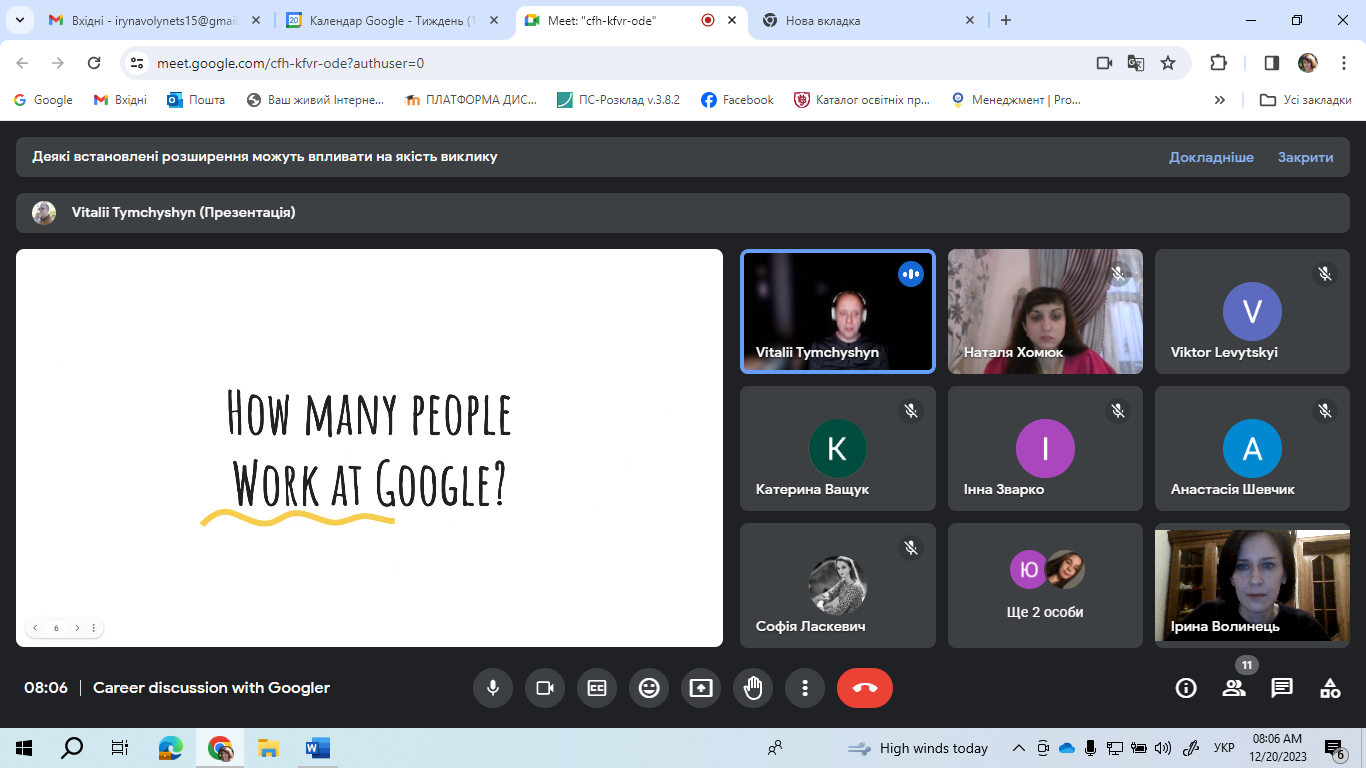Click Закрити to dismiss the banner
Viewport: 1366px width, 768px height.
1305,157
